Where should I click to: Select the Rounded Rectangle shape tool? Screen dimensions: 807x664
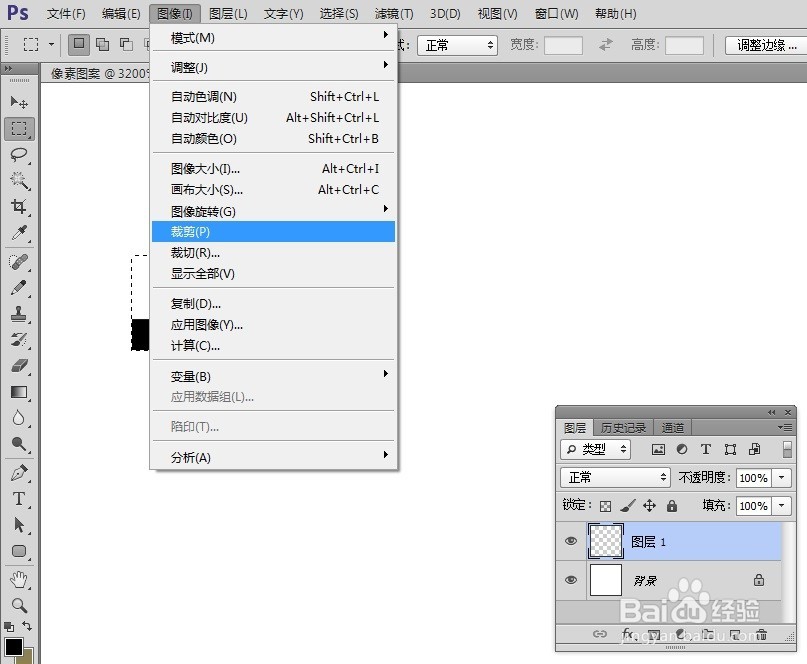coord(19,551)
